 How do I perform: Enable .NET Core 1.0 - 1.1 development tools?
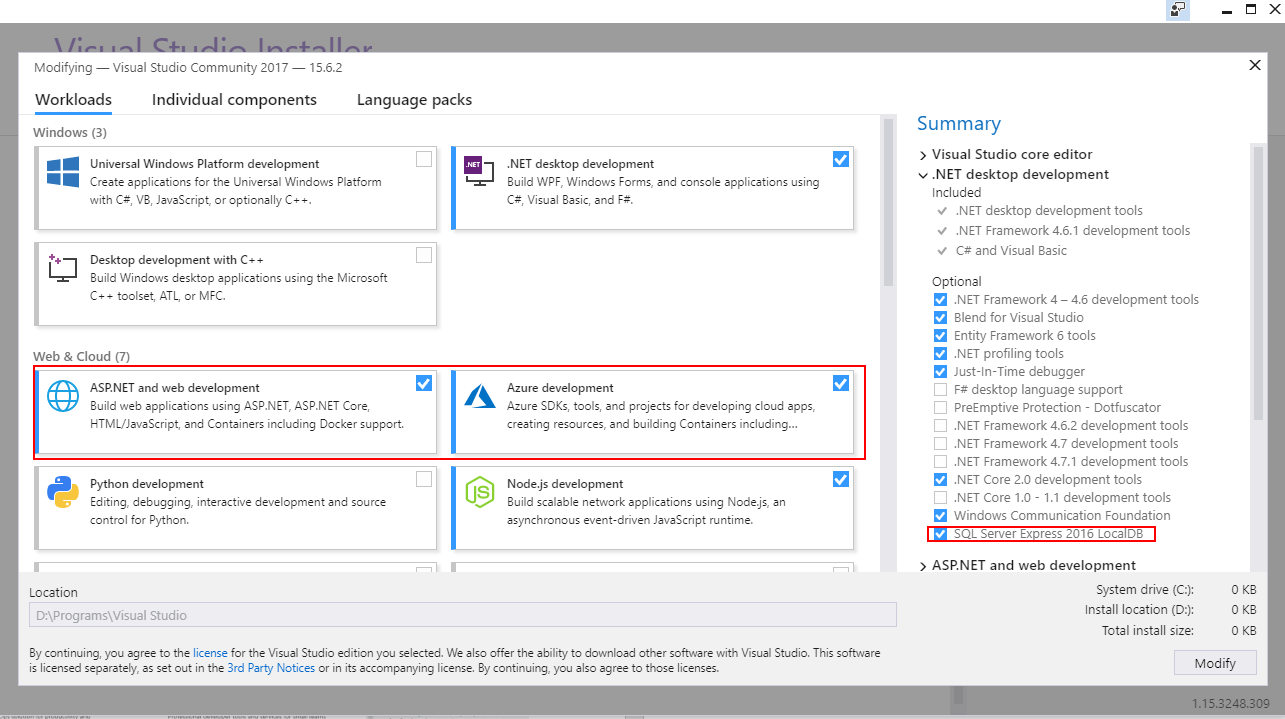pyautogui.click(x=940, y=498)
